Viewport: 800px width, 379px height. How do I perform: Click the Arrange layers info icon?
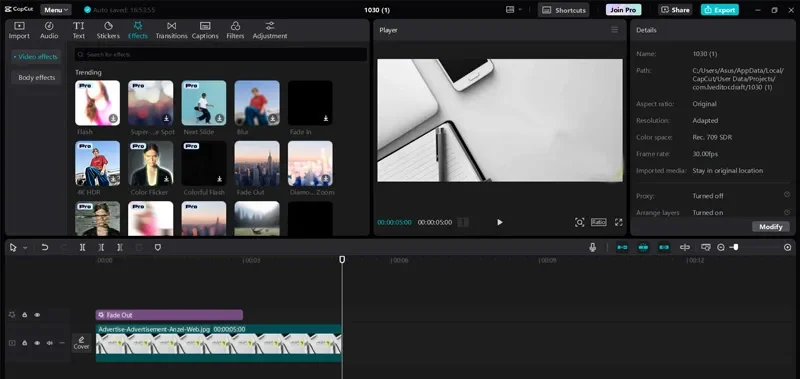tap(787, 212)
